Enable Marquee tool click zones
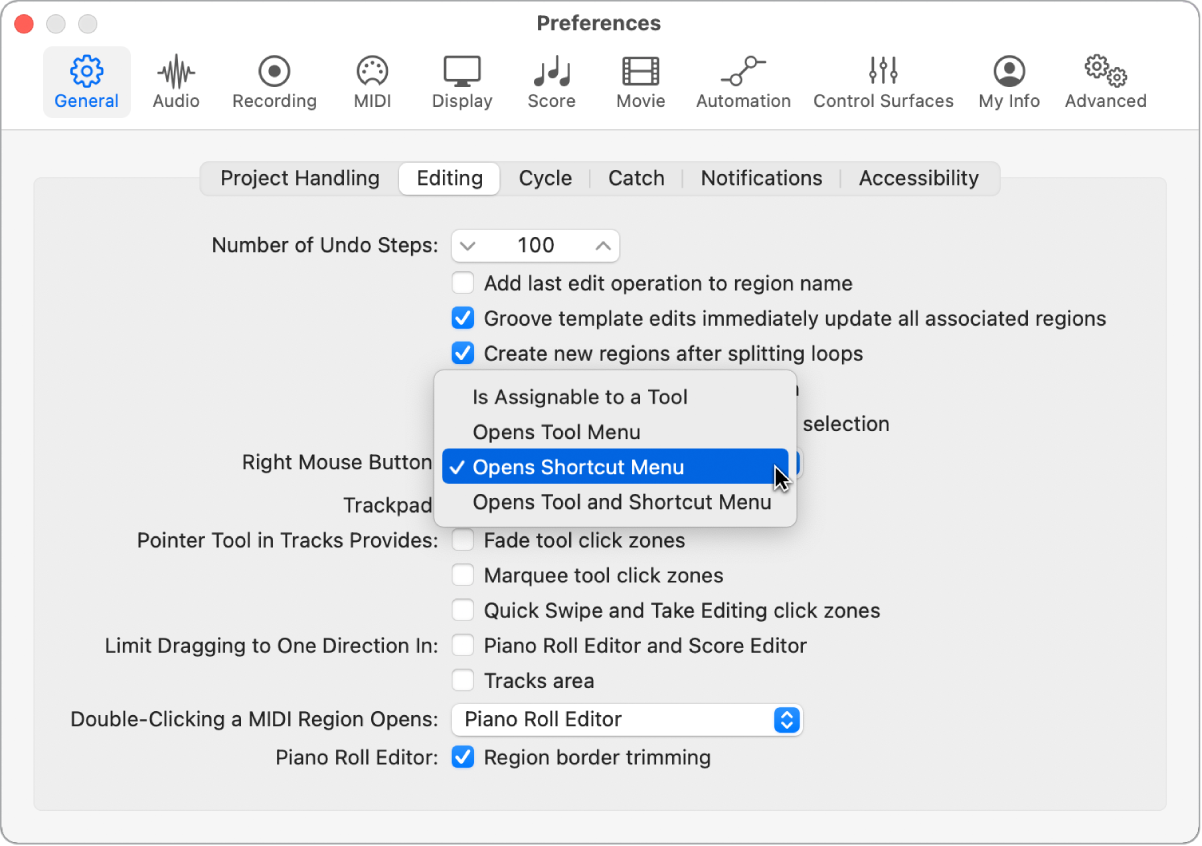The image size is (1202, 846). [463, 576]
